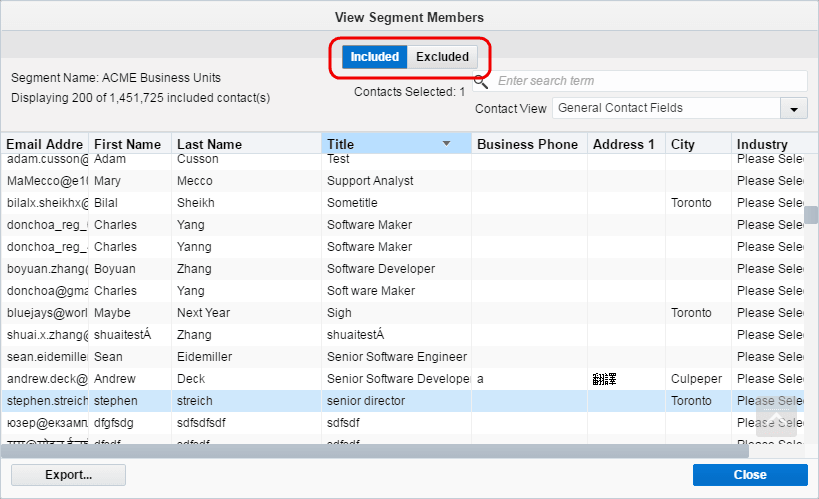
Task: Select the 'Sigh' title cell
Action: pyautogui.click(x=396, y=312)
